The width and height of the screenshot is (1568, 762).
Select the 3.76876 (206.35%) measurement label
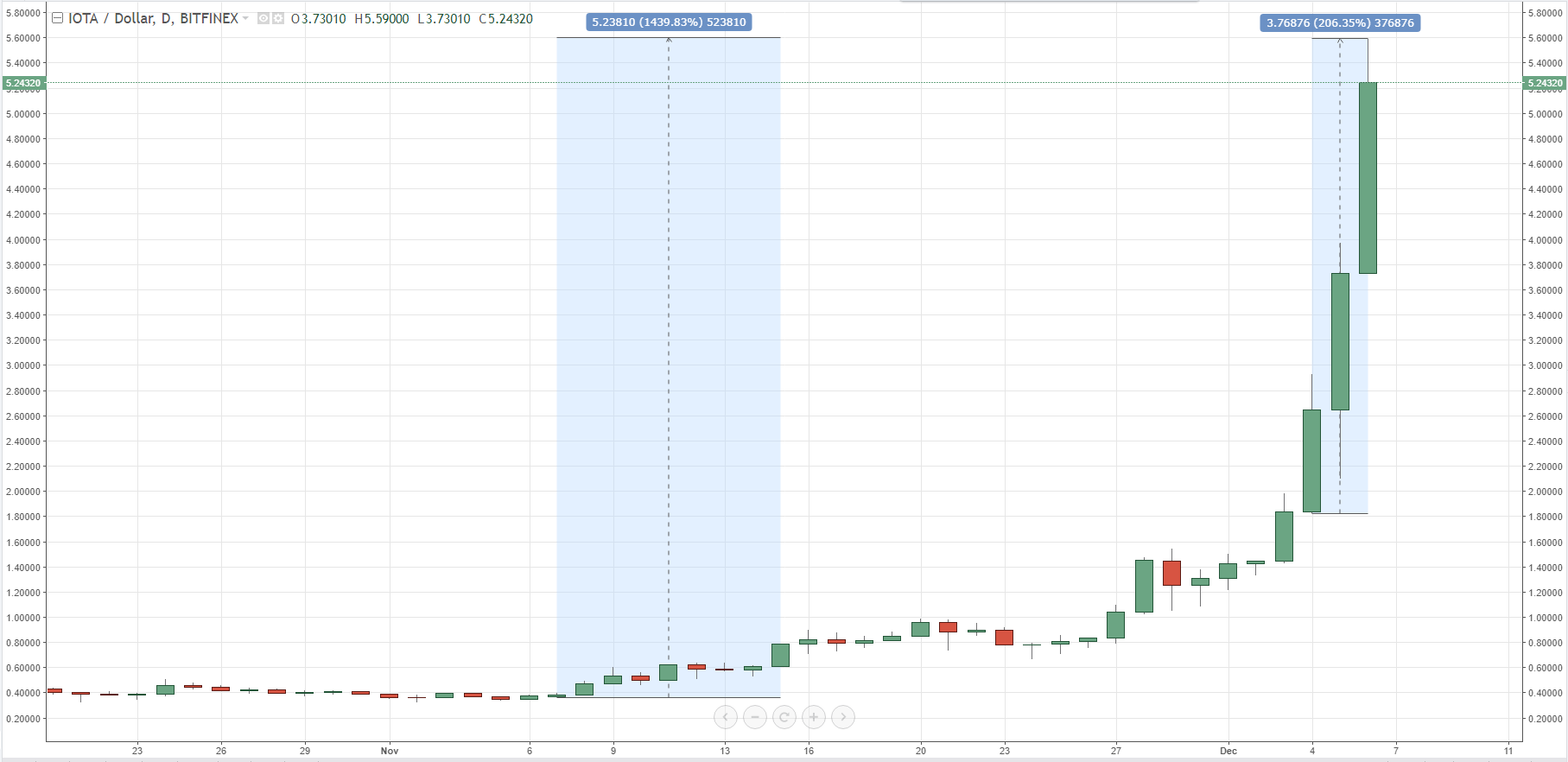click(x=1340, y=23)
